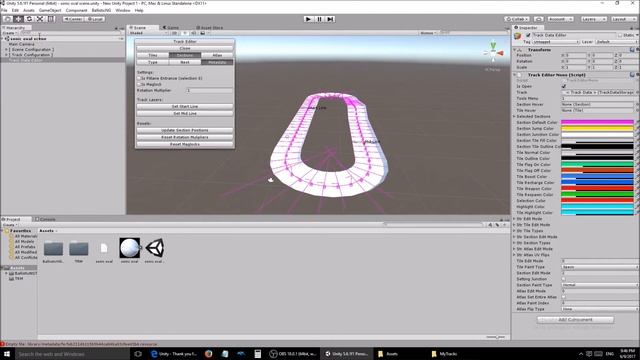Select the Rect transform tool
This screenshot has height=360, width=640.
(x=51, y=19)
